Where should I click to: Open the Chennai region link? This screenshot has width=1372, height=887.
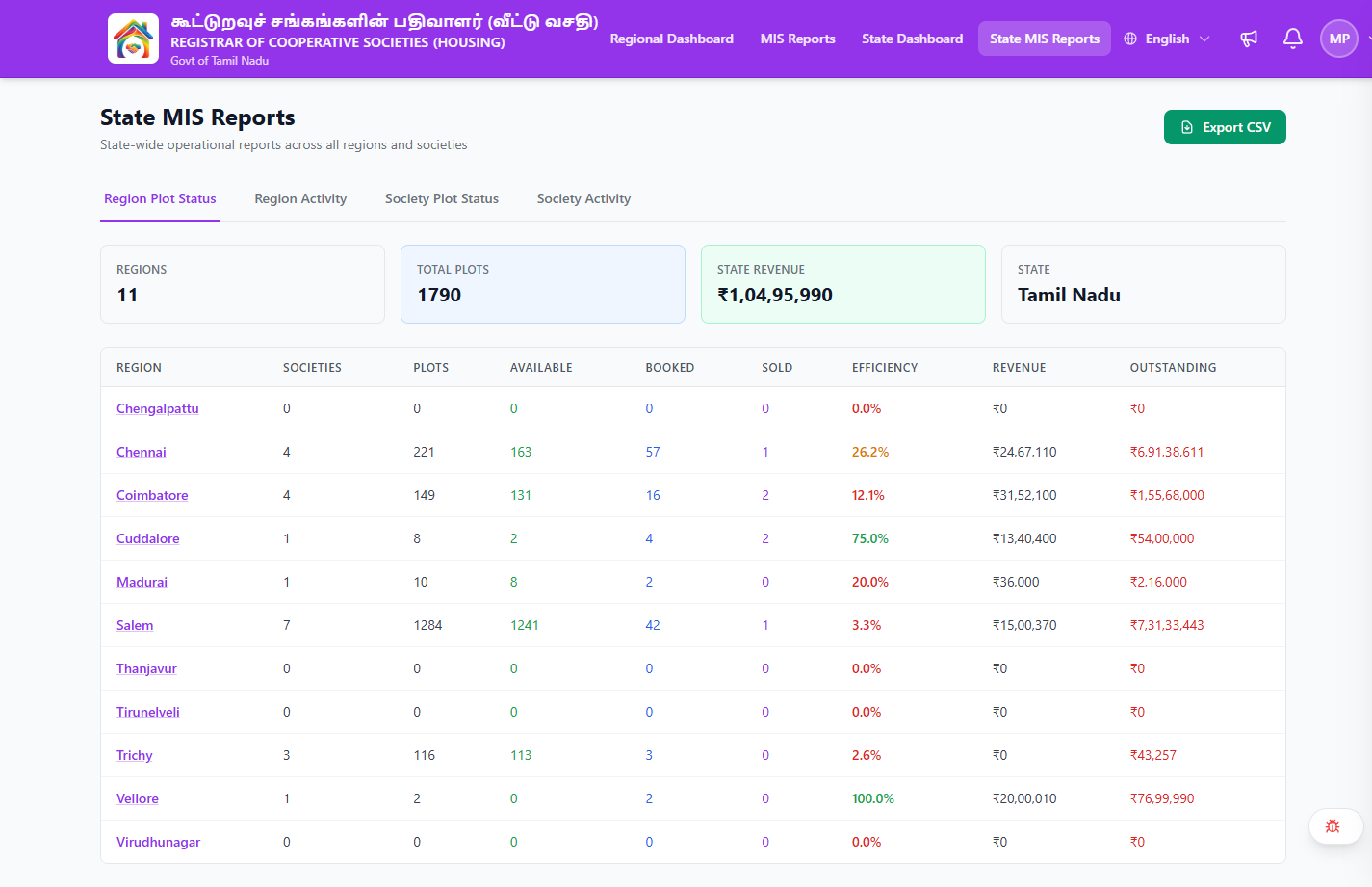pos(142,452)
